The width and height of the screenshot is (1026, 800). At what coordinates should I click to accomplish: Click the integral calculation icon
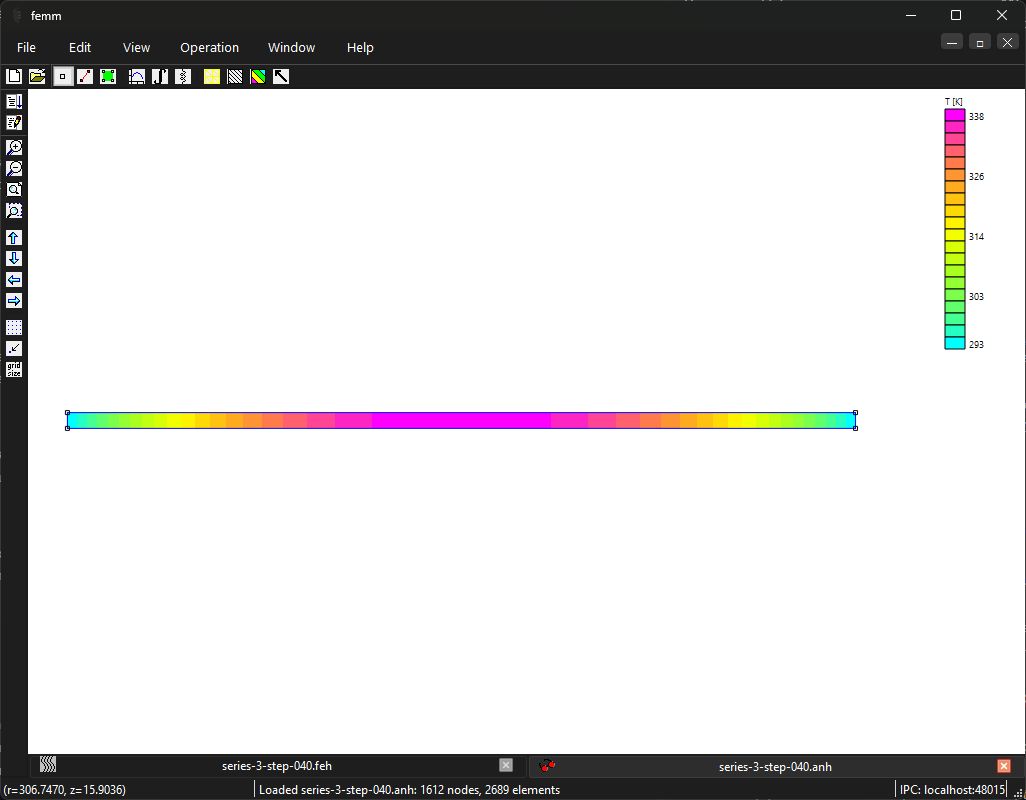click(x=160, y=77)
